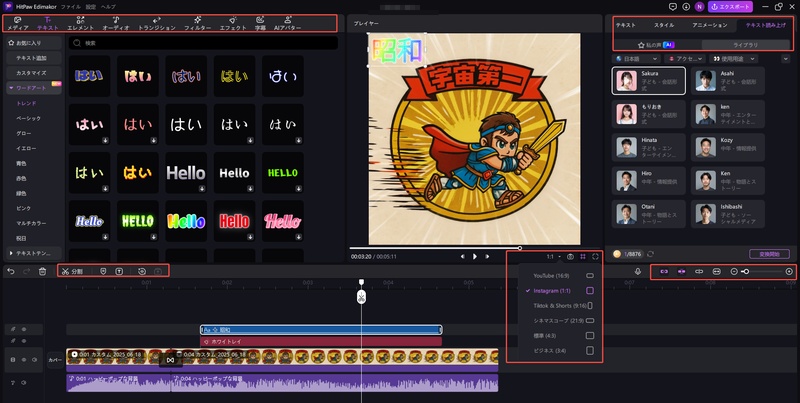
Task: Click the 変換開始 button
Action: 769,254
